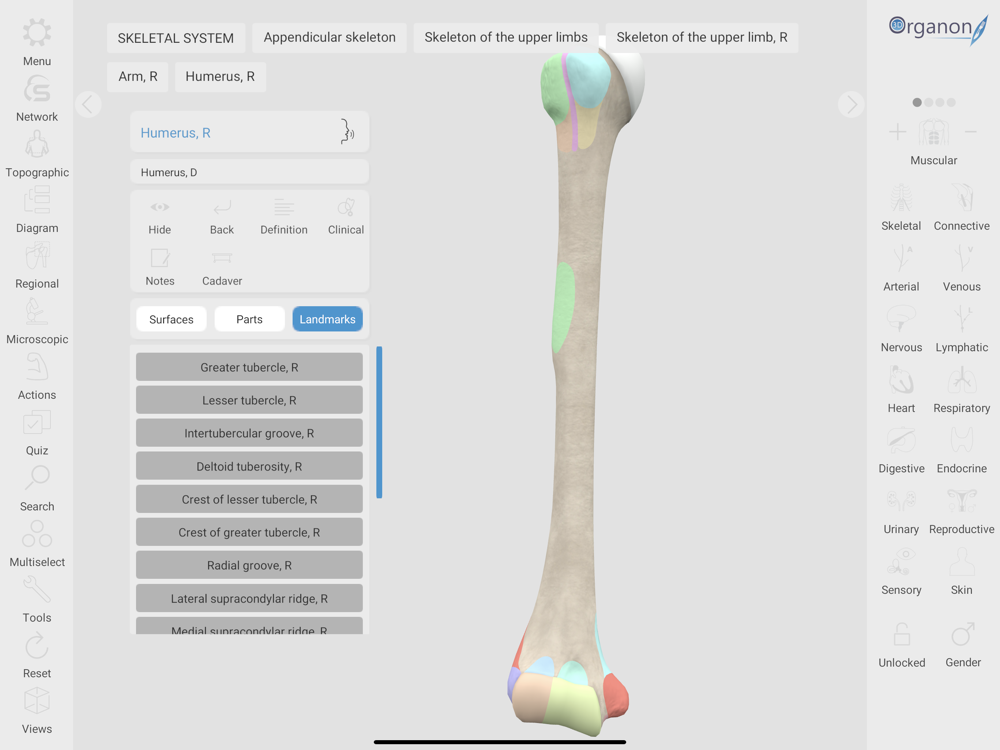Toggle the Digestive system layer

(x=901, y=441)
